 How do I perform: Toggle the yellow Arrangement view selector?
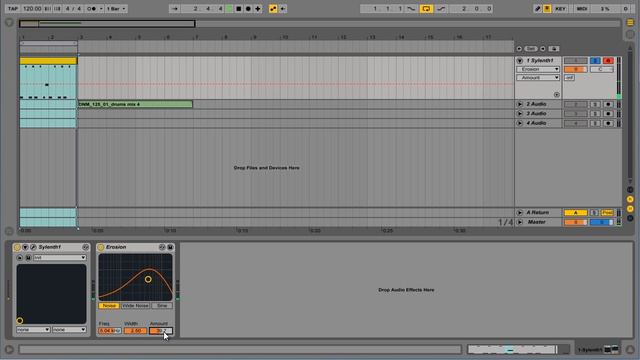tap(630, 22)
